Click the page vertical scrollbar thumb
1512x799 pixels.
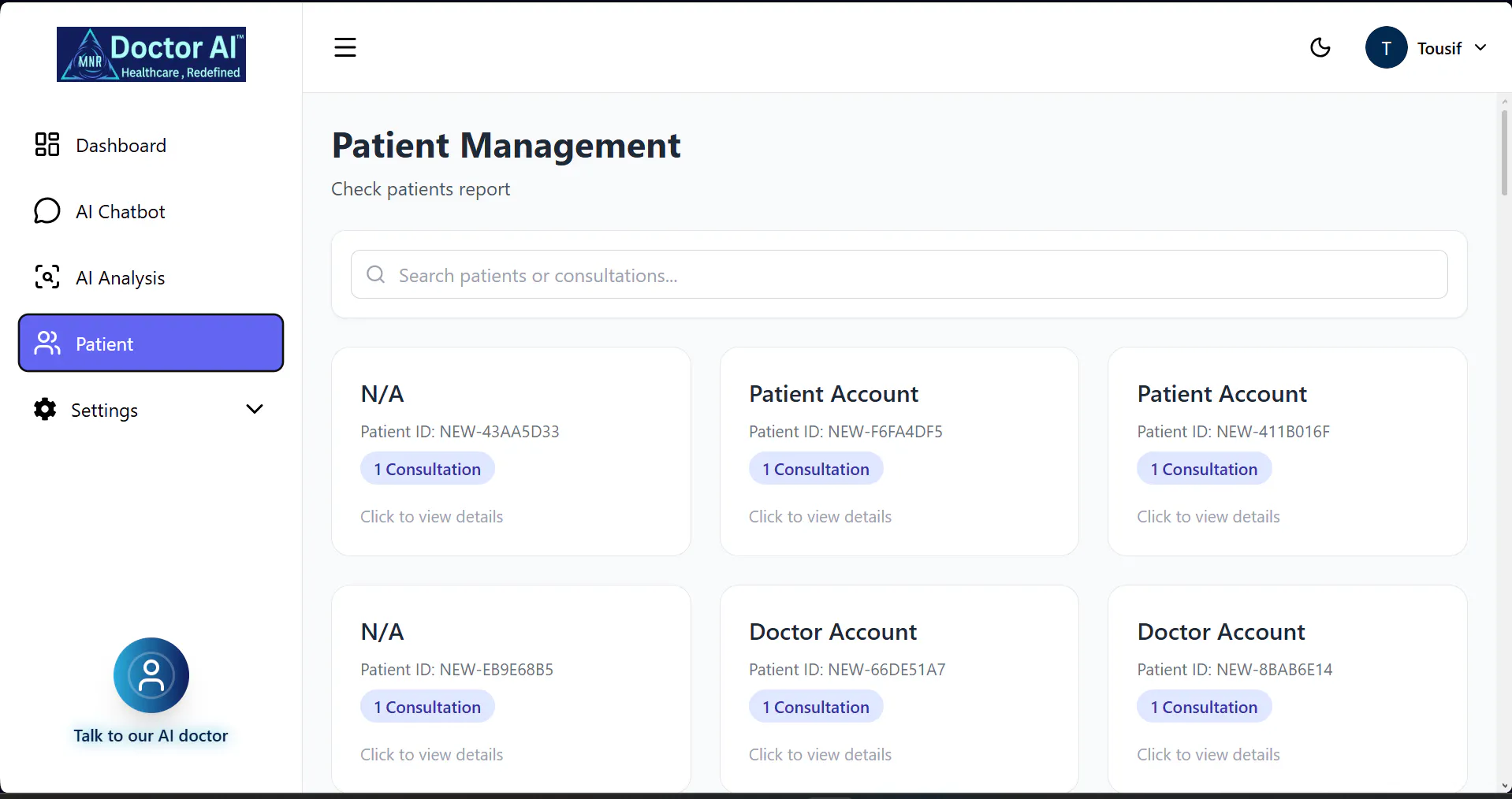pos(1504,152)
